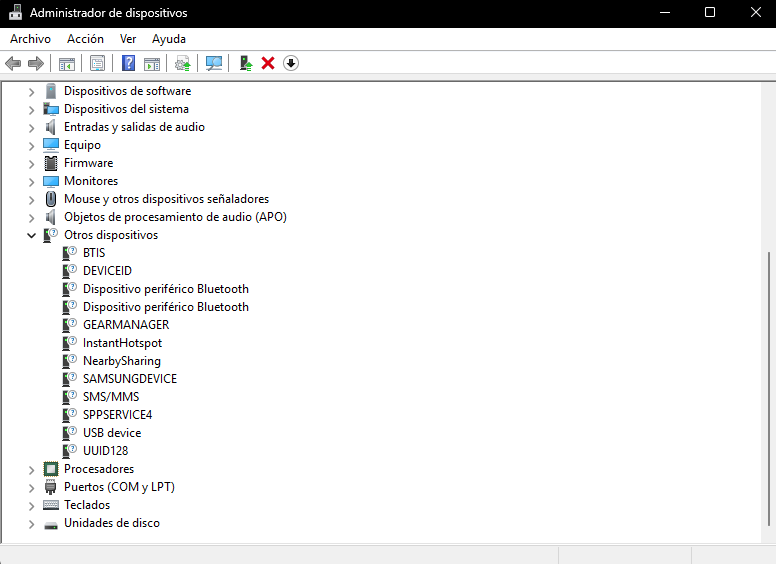
Task: Click the Back arrow toolbar icon
Action: coord(13,63)
